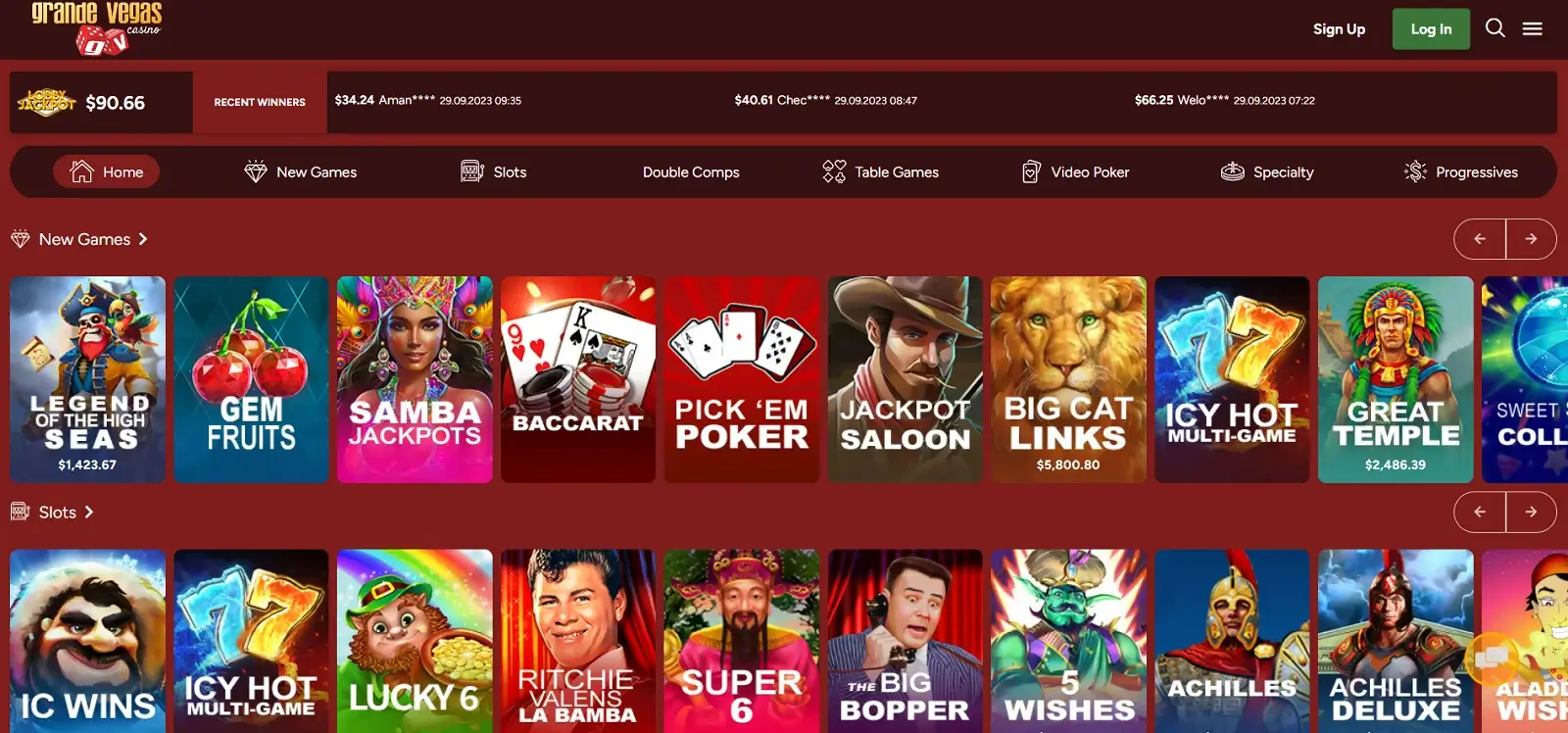
Task: Open the Big Cat Links game thumbnail
Action: pyautogui.click(x=1068, y=379)
